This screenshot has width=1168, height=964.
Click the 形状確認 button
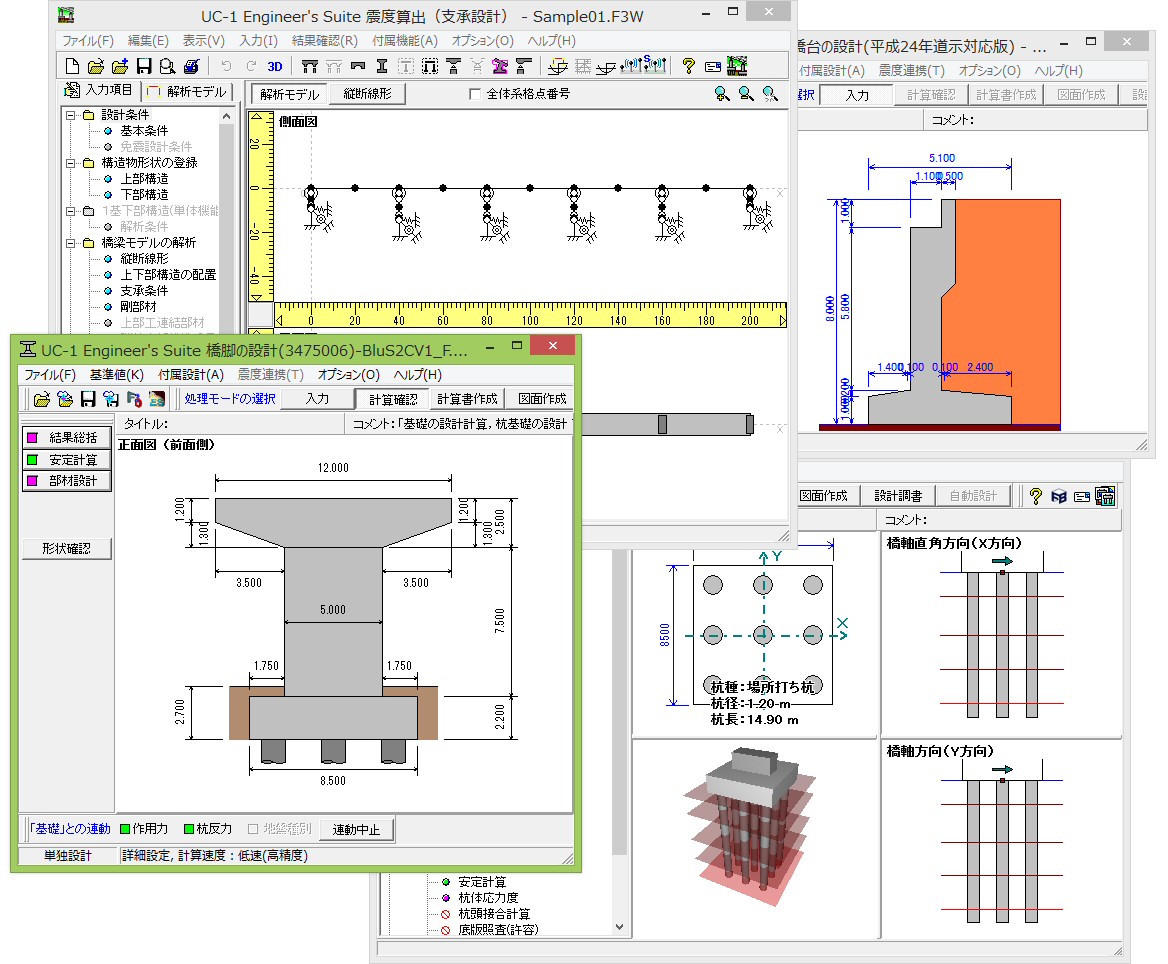(x=66, y=549)
